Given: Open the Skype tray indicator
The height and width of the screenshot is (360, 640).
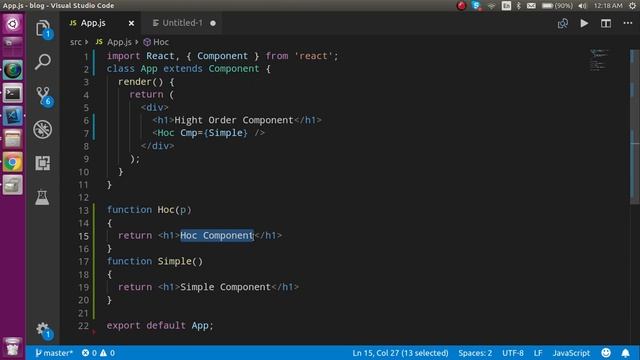Looking at the screenshot, I should (476, 6).
